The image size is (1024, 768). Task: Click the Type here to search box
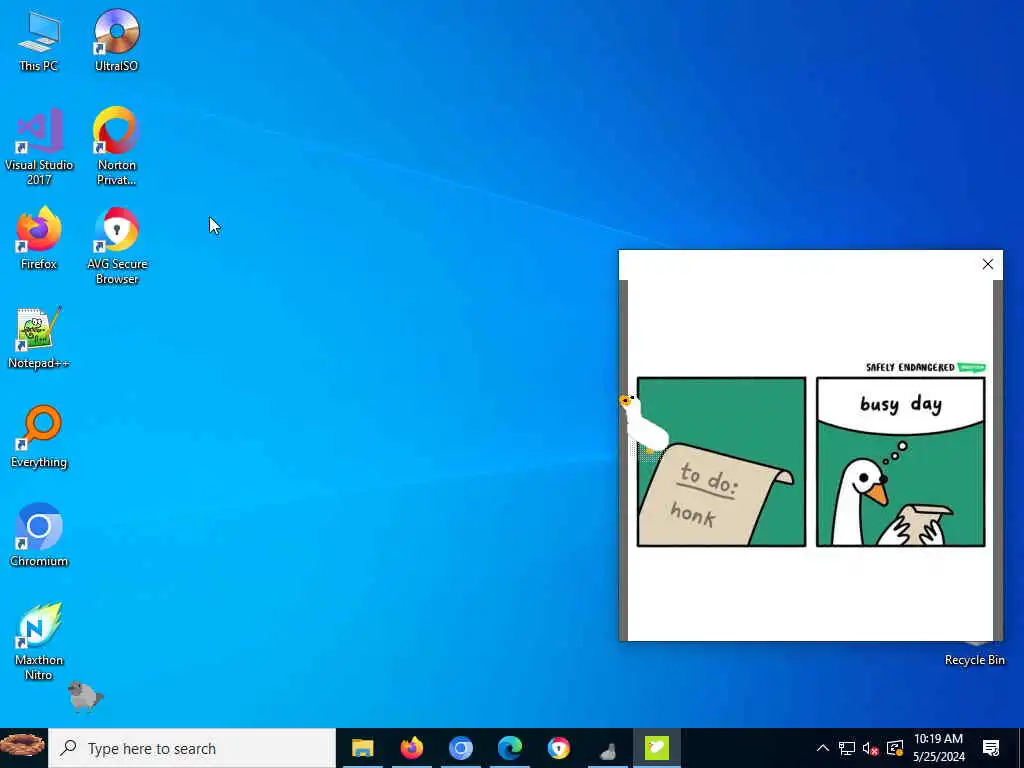click(192, 748)
